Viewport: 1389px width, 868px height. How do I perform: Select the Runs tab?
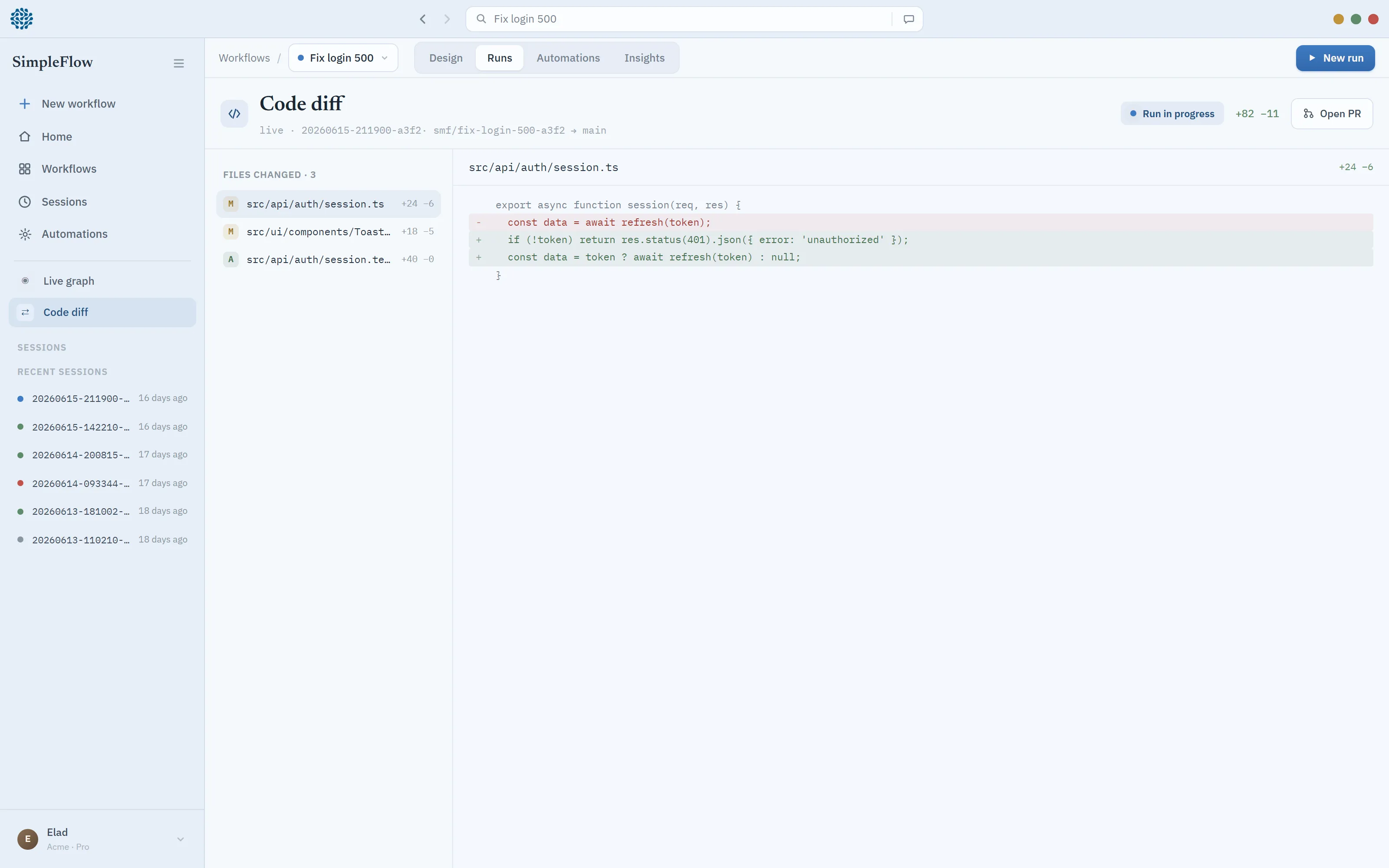(x=499, y=58)
